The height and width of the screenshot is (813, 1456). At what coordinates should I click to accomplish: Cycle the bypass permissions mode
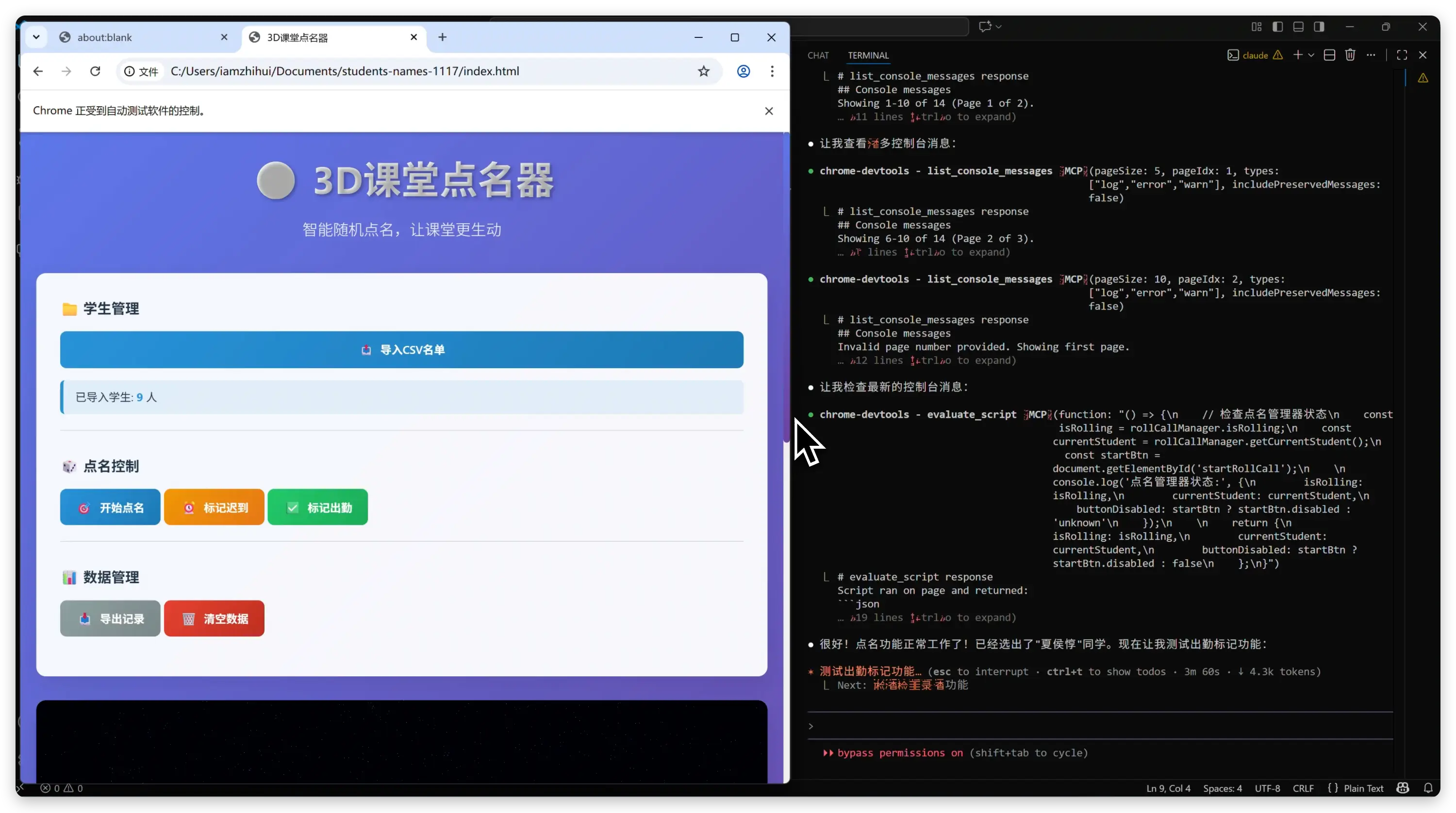[x=955, y=752]
